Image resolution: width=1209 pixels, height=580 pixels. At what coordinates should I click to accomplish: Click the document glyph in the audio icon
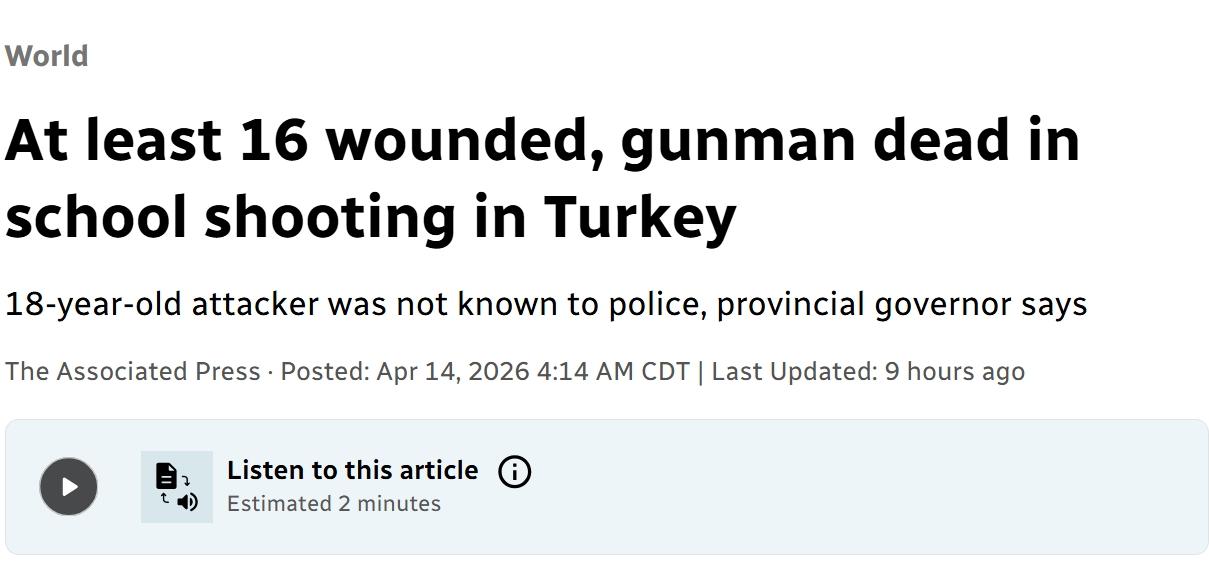[166, 475]
